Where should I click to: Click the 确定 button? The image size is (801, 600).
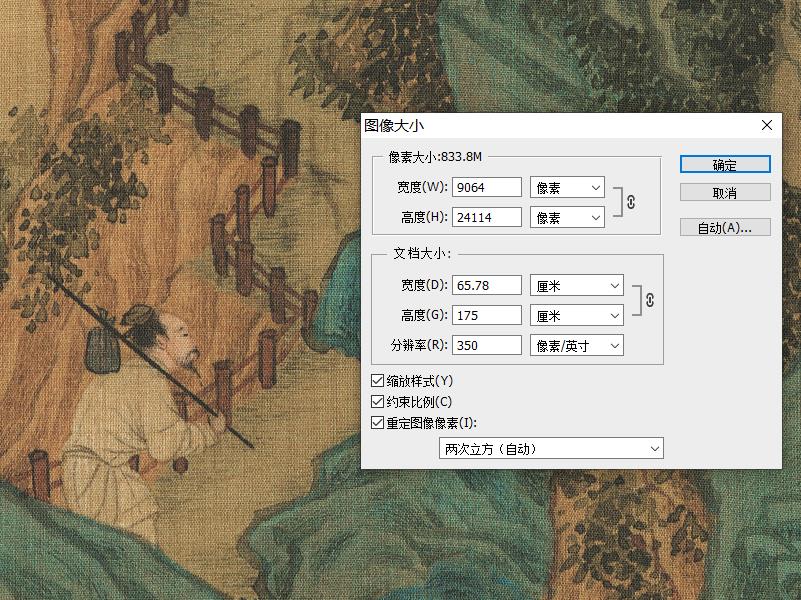point(725,164)
